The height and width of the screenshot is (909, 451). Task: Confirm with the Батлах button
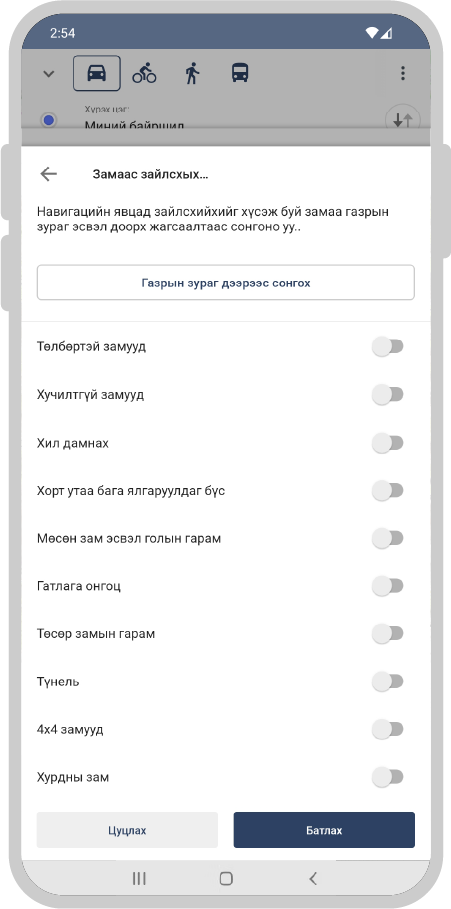coord(324,830)
